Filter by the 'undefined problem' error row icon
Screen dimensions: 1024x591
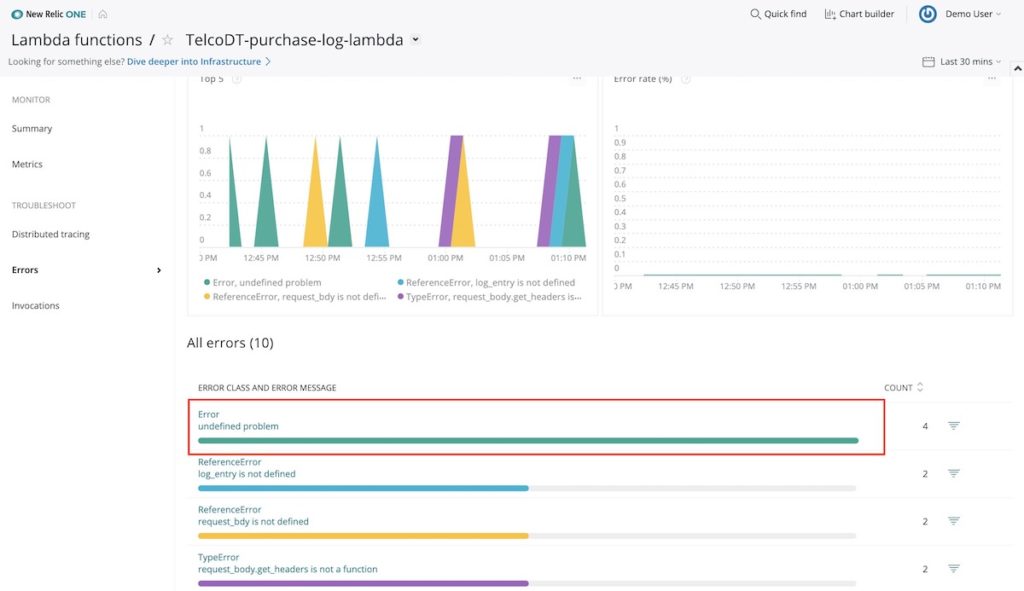click(x=953, y=426)
